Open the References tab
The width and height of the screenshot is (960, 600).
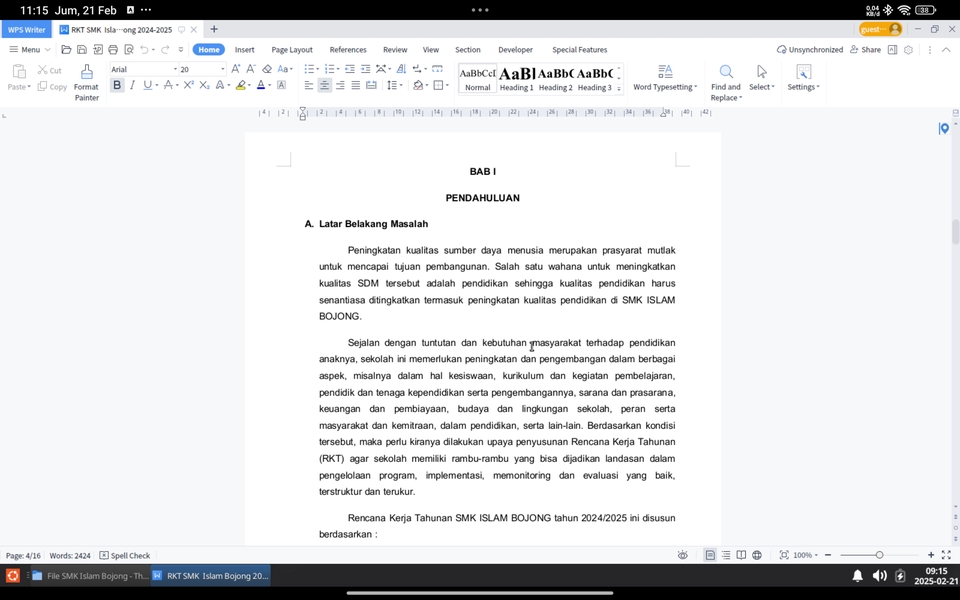[x=348, y=50]
